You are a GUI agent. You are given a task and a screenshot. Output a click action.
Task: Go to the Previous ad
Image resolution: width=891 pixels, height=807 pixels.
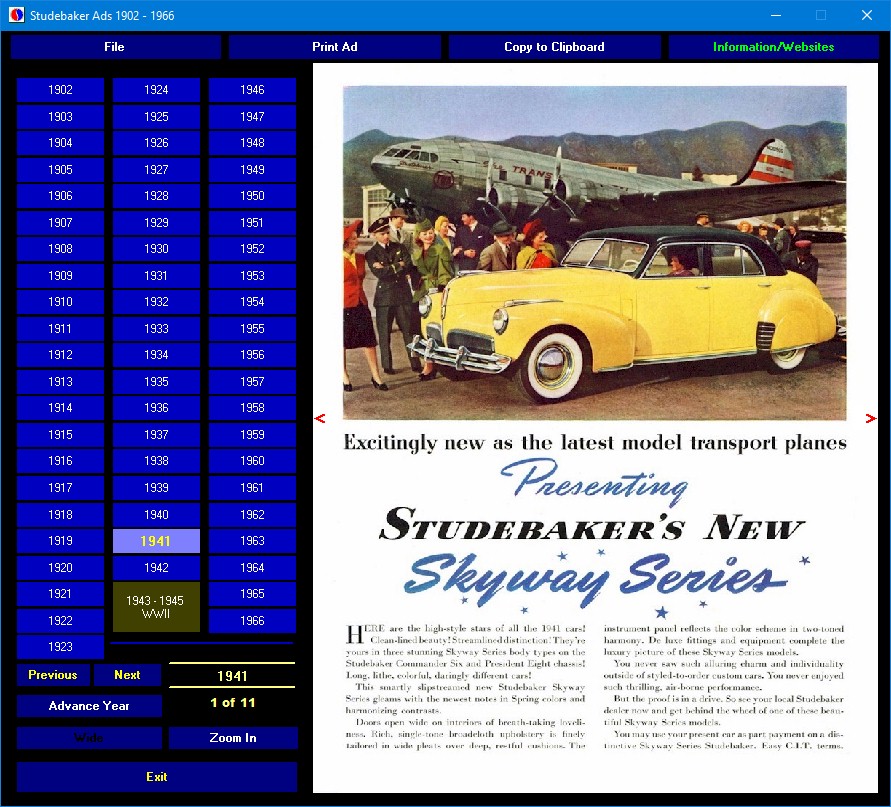coord(53,675)
